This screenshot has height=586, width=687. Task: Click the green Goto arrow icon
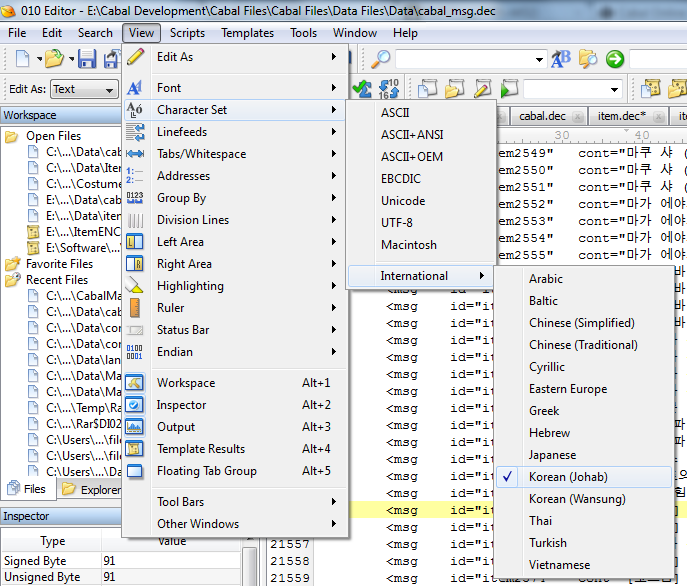pos(615,59)
